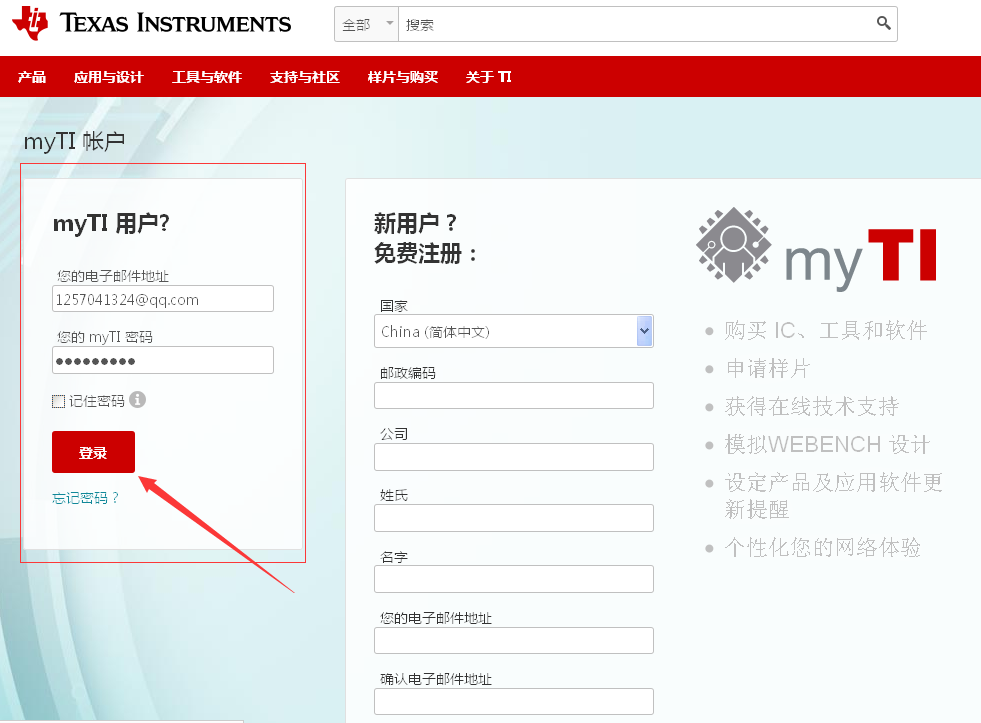Screen dimensions: 981x723
Task: Click the myTI emblem graphic
Action: point(733,247)
